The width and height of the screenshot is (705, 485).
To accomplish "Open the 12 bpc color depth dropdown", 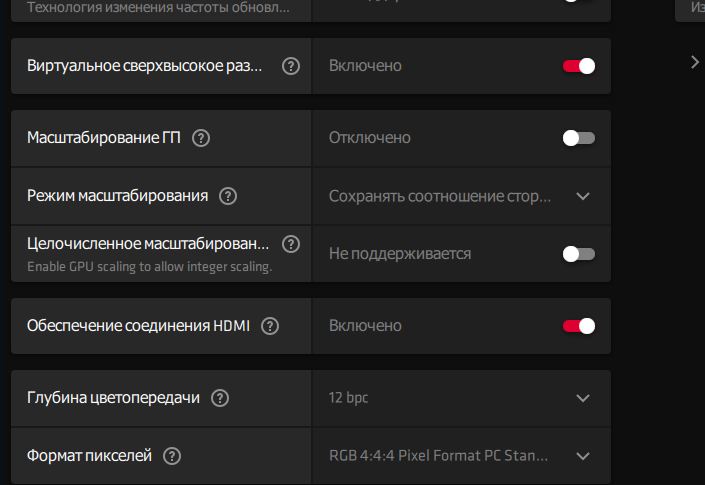I will 584,398.
